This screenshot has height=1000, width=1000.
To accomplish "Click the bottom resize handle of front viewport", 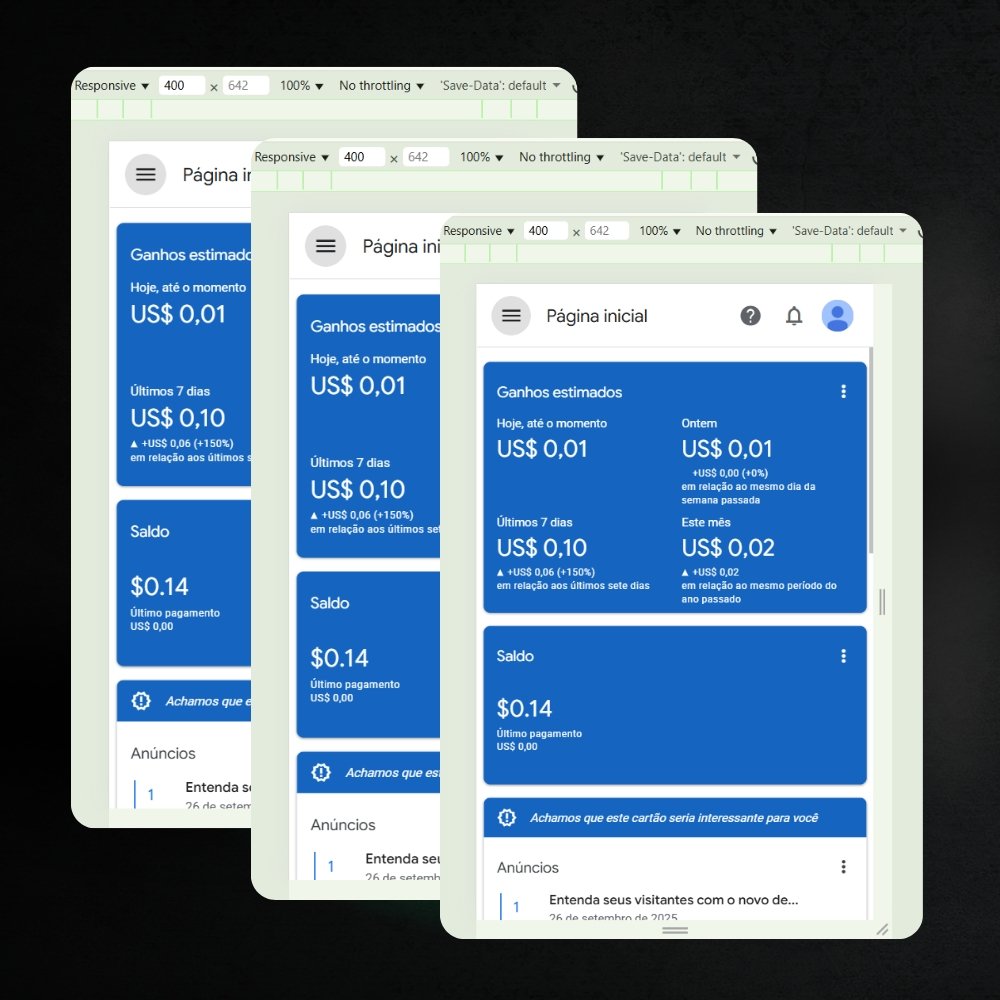I will coord(675,930).
